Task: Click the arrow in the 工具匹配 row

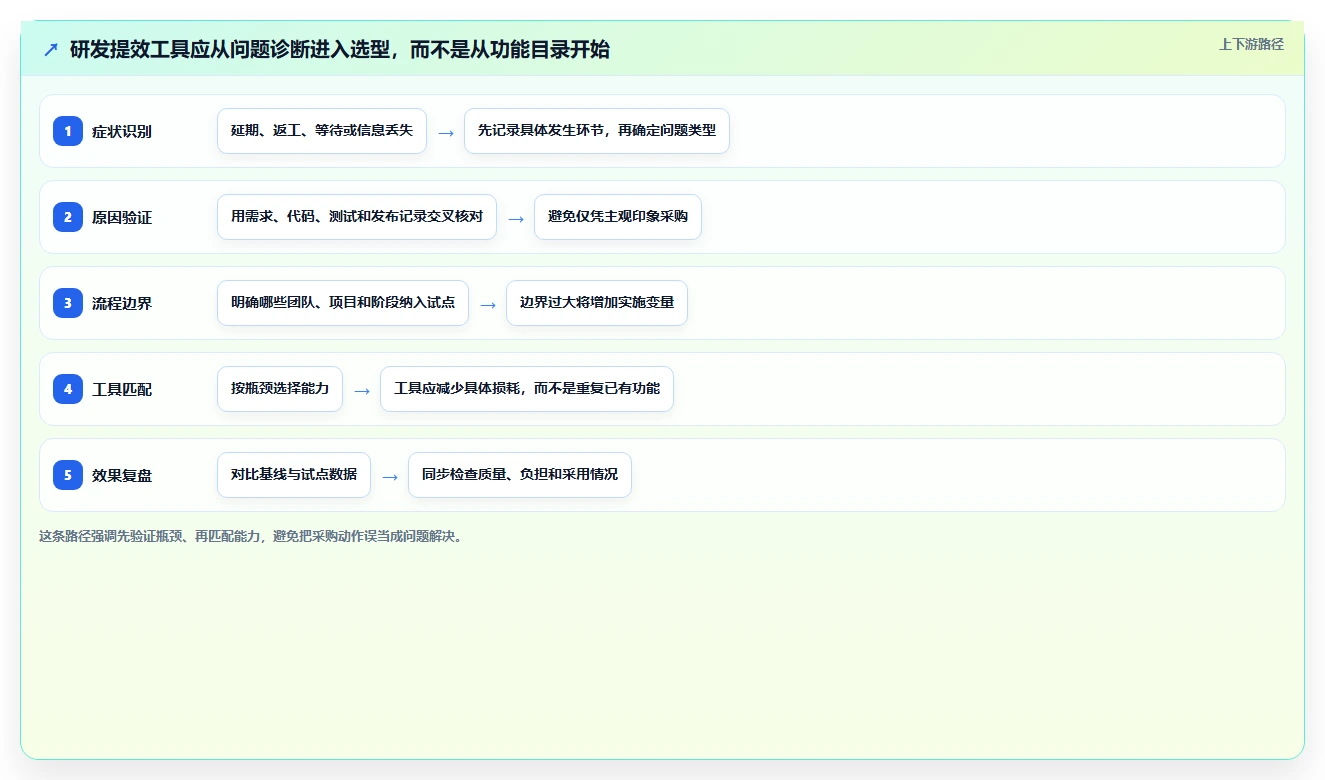Action: [x=362, y=390]
